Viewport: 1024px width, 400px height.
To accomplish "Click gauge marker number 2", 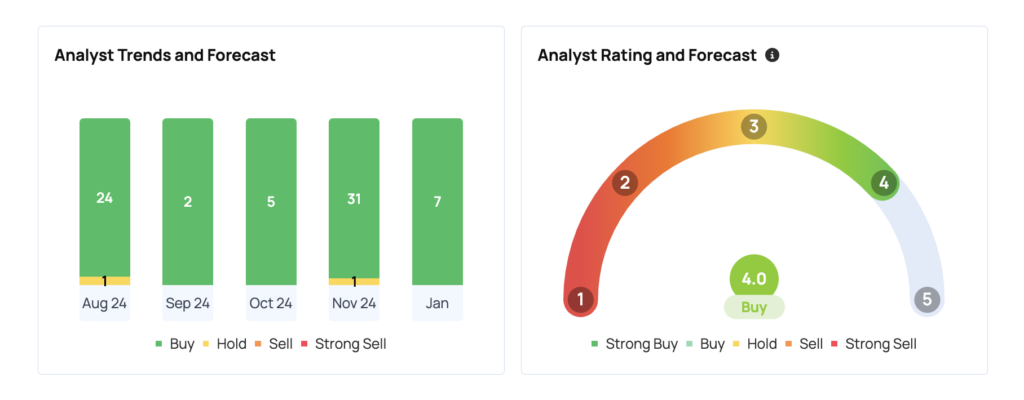I will point(626,182).
